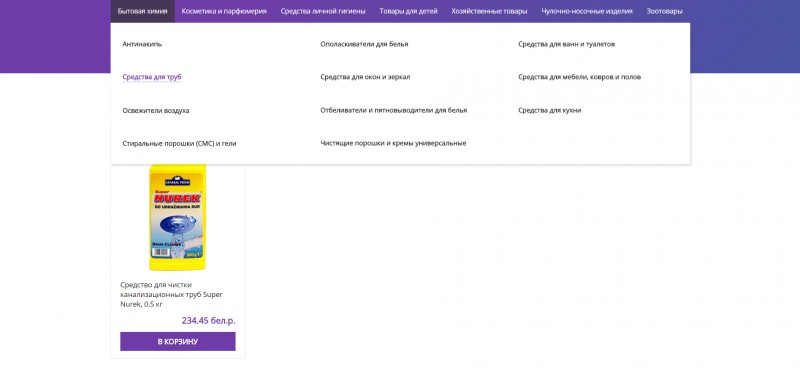Select Ополаскиватели для белья subcategory

click(364, 44)
